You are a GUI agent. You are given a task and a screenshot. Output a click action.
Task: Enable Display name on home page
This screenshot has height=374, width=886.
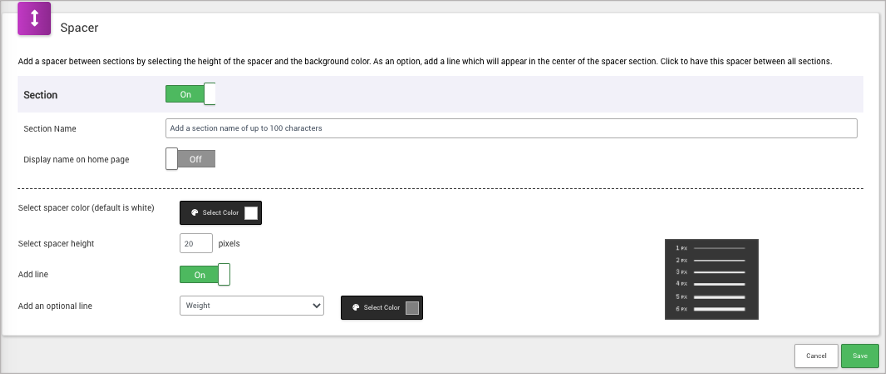click(x=190, y=159)
